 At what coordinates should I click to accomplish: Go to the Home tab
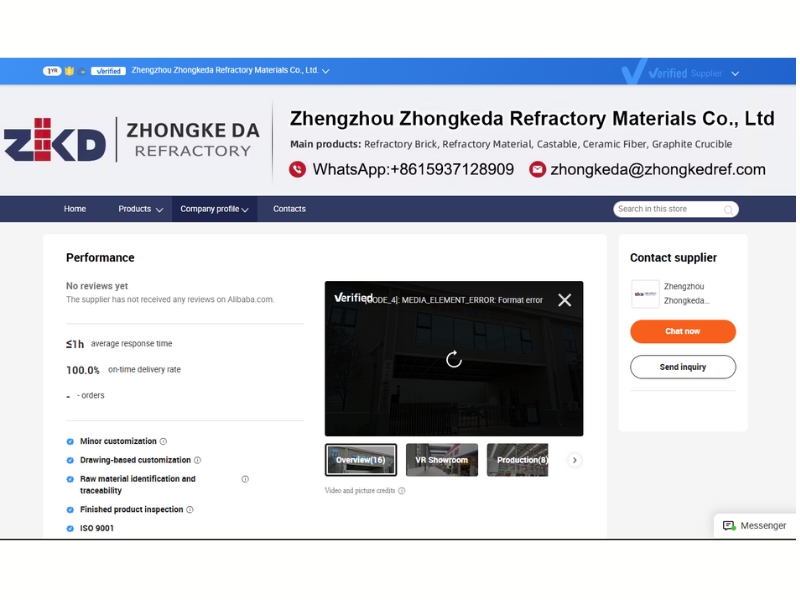coord(75,209)
